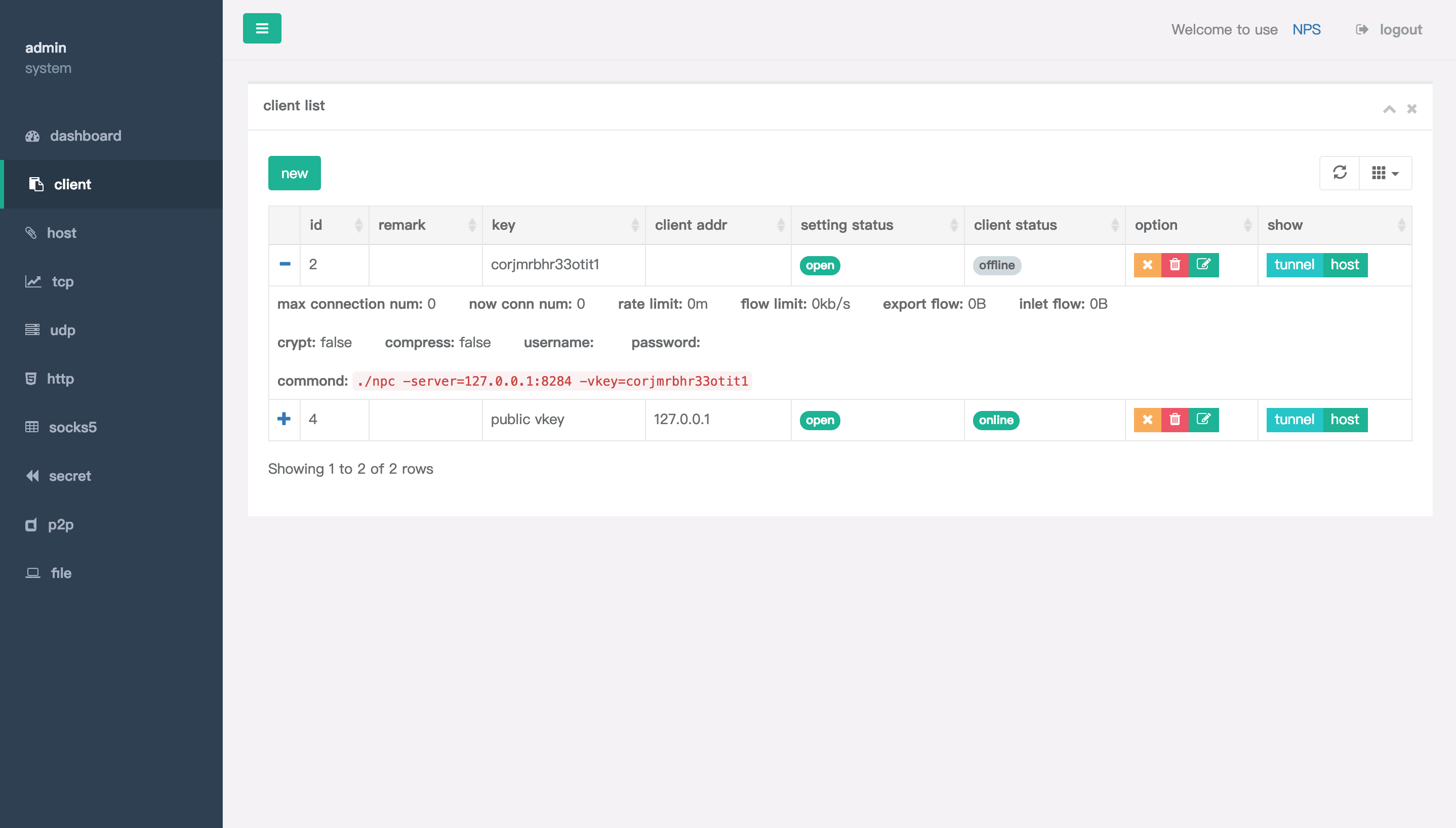Collapse details of client row 2
The width and height of the screenshot is (1456, 828).
click(x=285, y=264)
